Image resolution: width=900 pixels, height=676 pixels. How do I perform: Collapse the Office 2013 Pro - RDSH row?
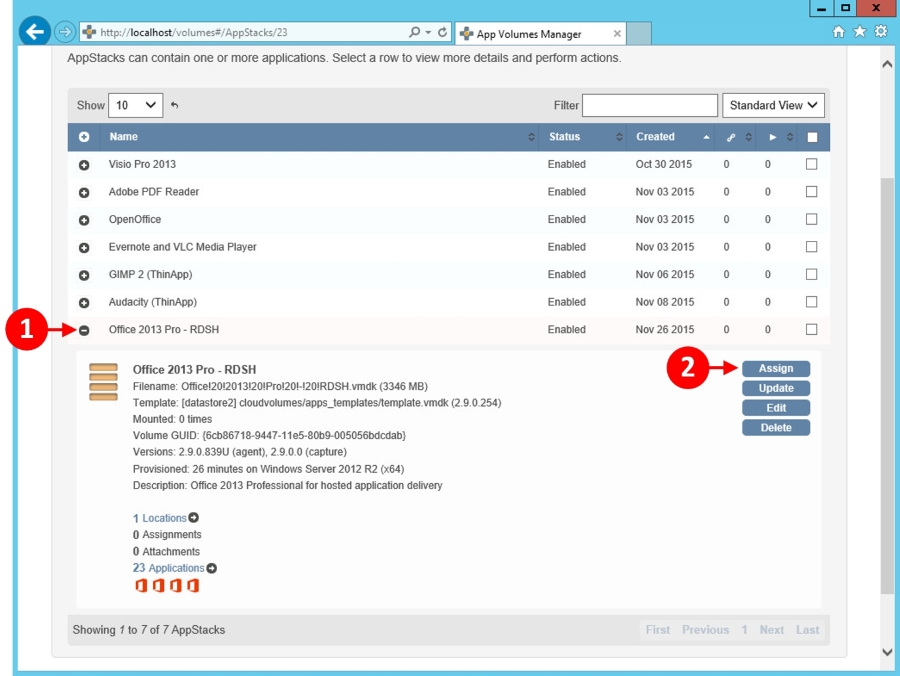point(84,331)
